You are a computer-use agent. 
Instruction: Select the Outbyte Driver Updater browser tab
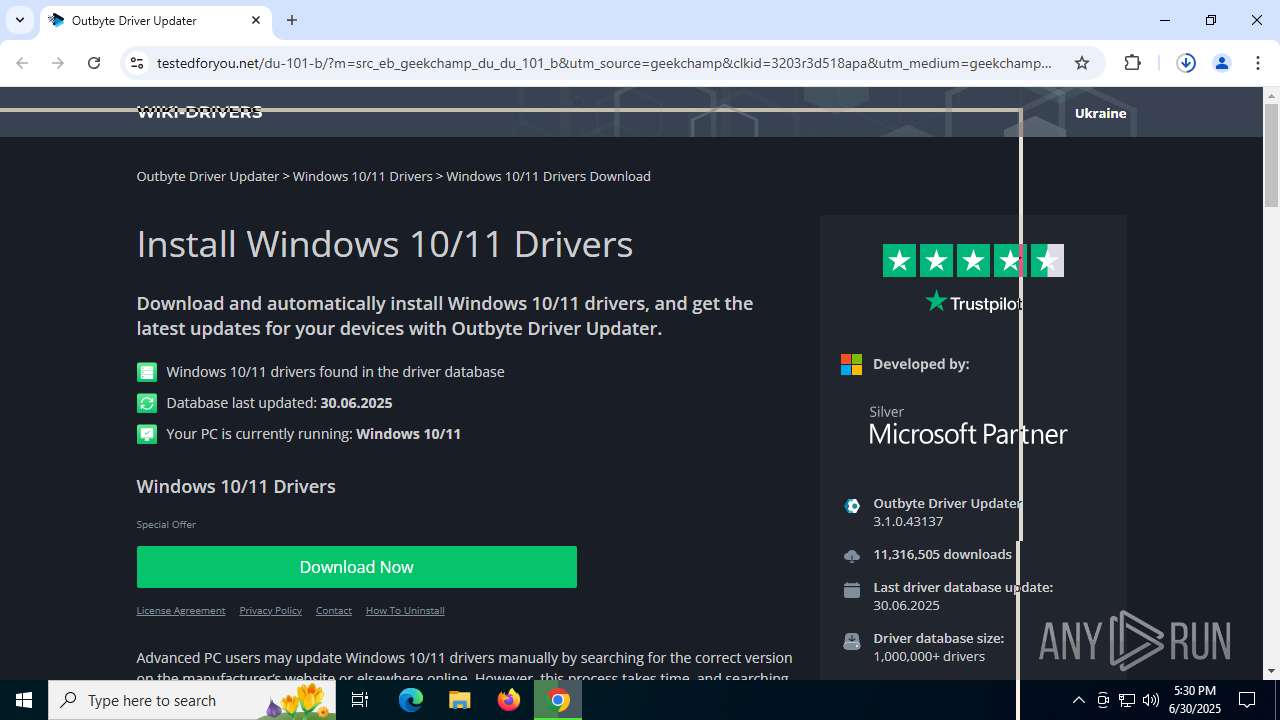click(155, 20)
